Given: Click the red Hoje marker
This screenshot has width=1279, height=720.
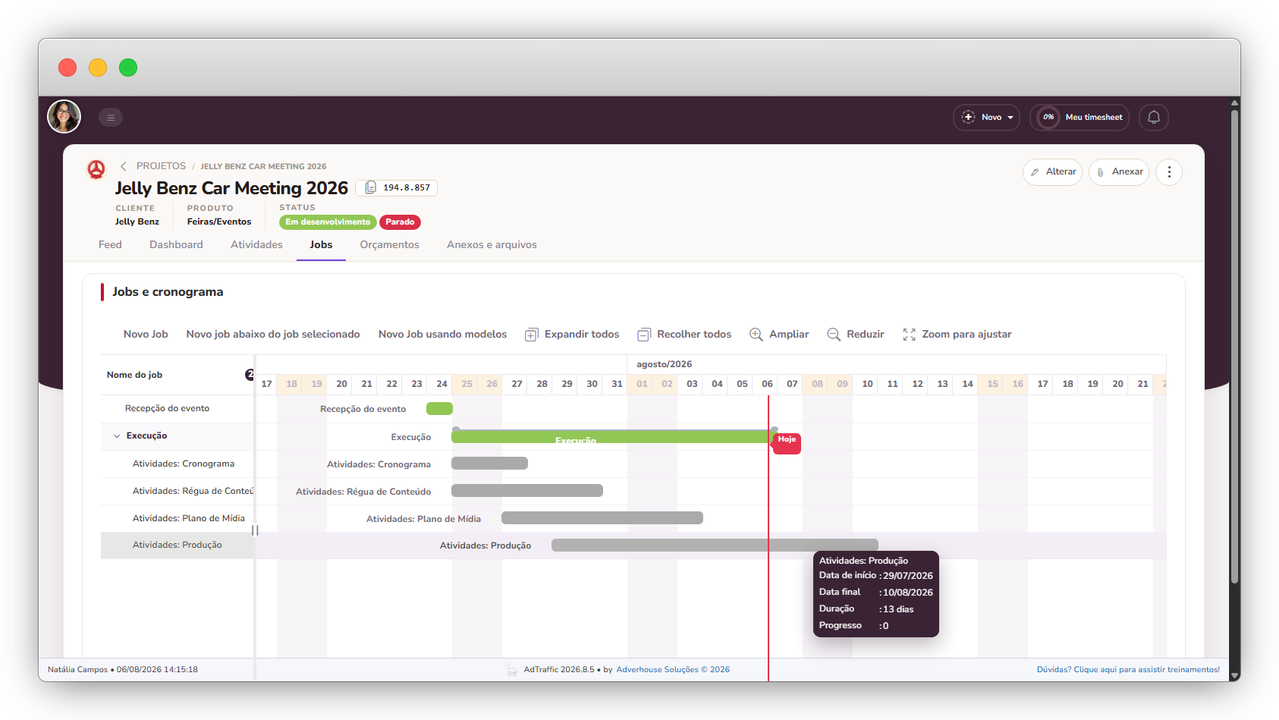Looking at the screenshot, I should click(787, 442).
